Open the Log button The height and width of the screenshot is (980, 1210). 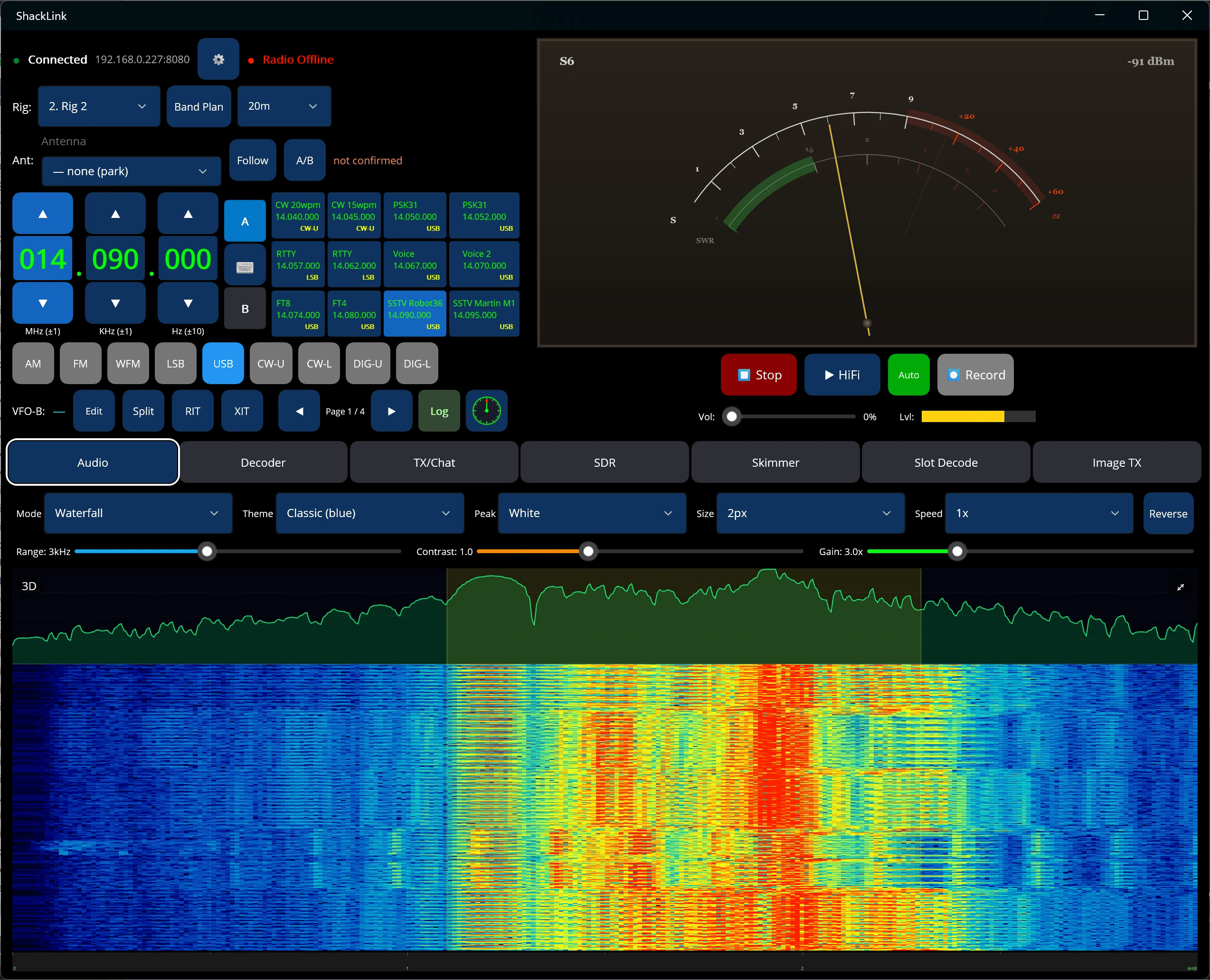click(x=439, y=411)
